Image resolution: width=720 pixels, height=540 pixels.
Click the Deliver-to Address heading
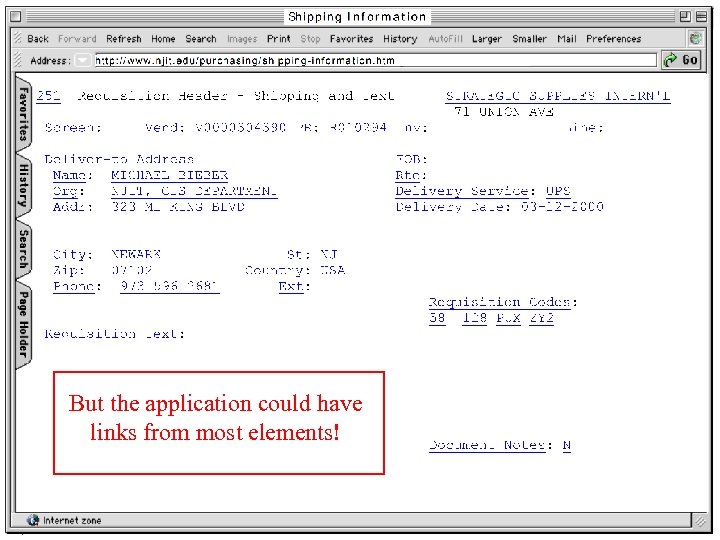[119, 159]
